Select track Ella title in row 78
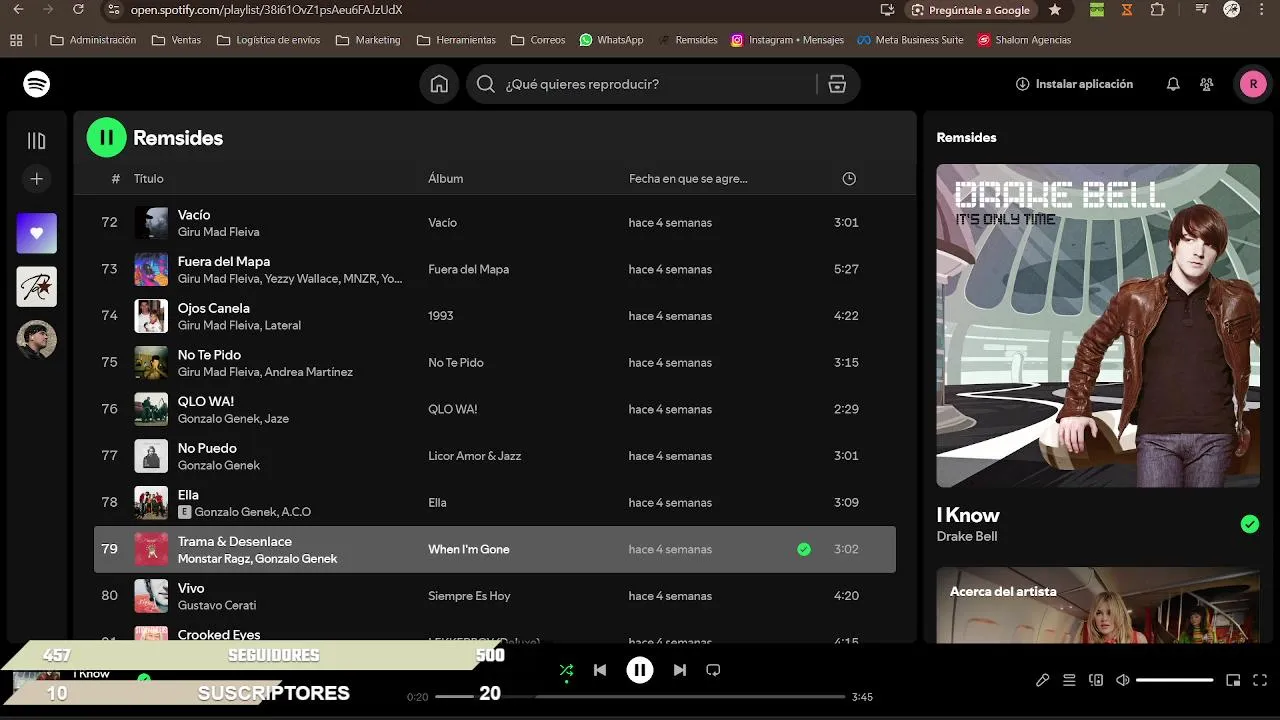The image size is (1280, 720). [188, 495]
